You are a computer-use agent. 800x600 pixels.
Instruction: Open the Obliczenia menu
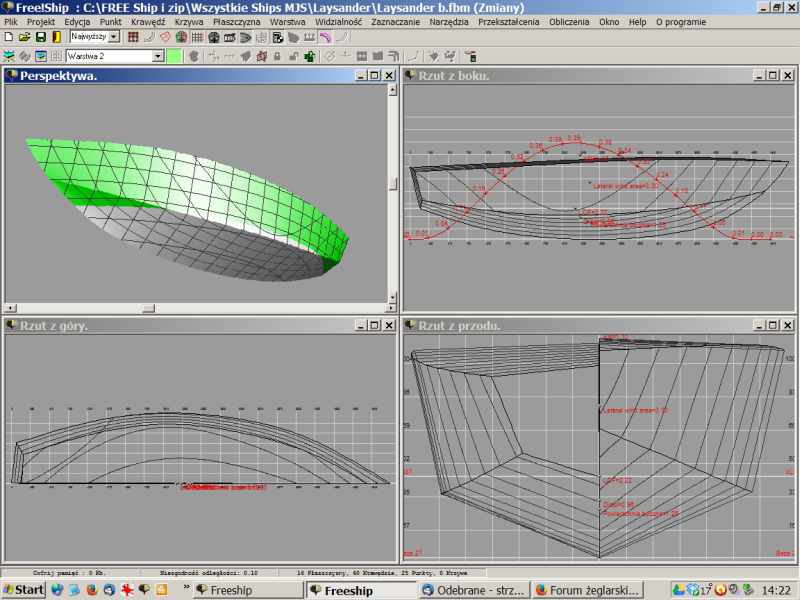(569, 21)
